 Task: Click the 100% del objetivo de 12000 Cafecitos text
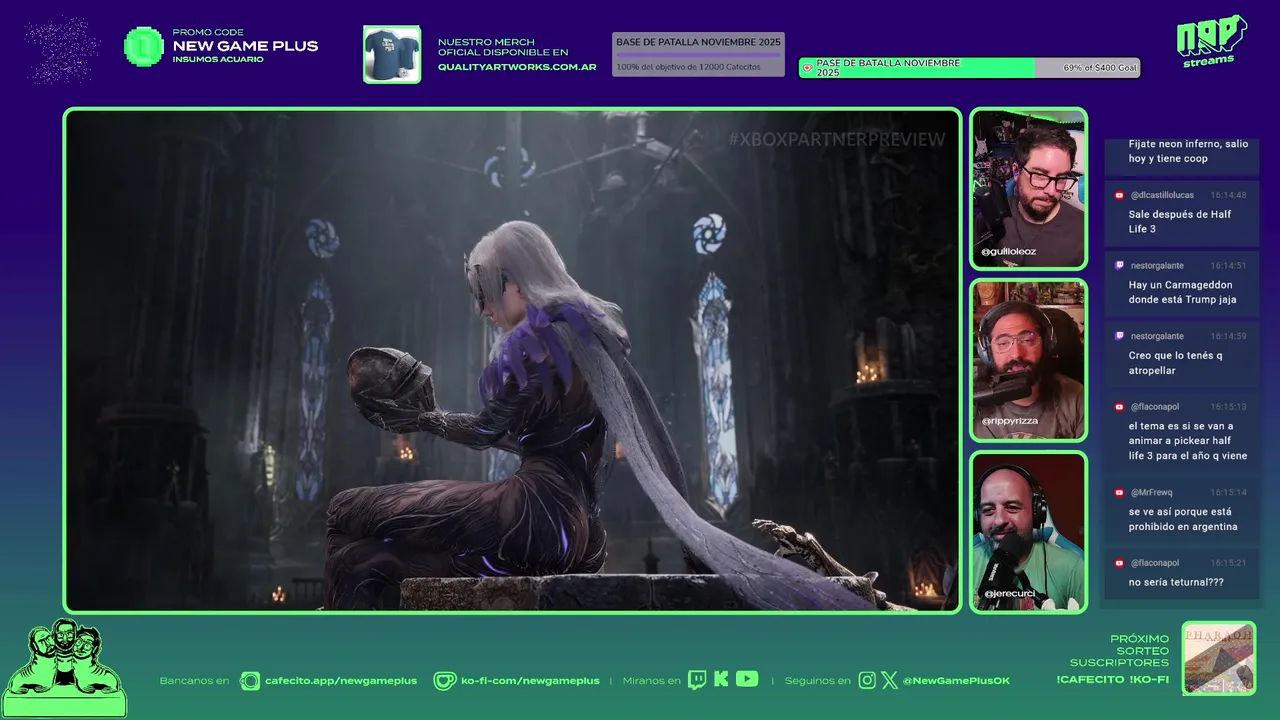(x=688, y=67)
